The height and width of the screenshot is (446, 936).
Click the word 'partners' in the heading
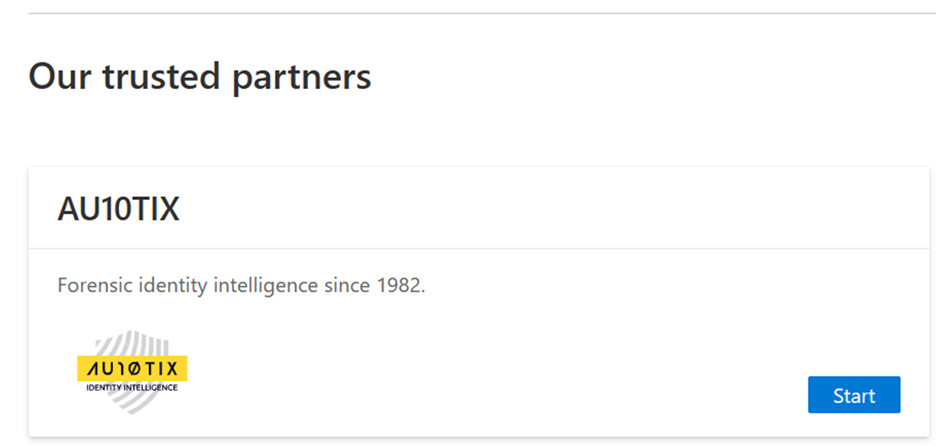coord(302,76)
